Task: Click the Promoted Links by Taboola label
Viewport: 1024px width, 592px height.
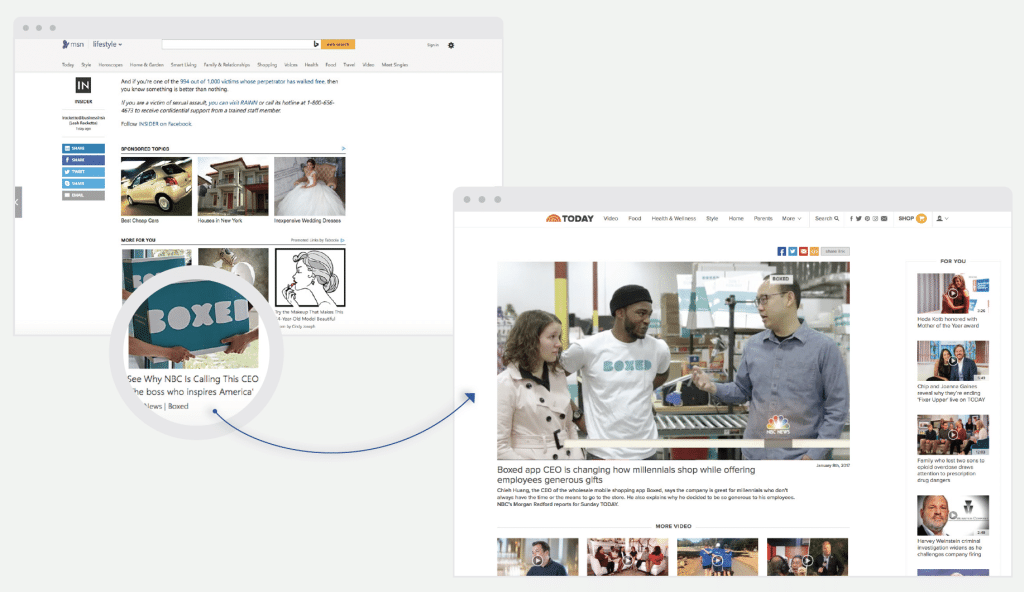Action: tap(317, 240)
